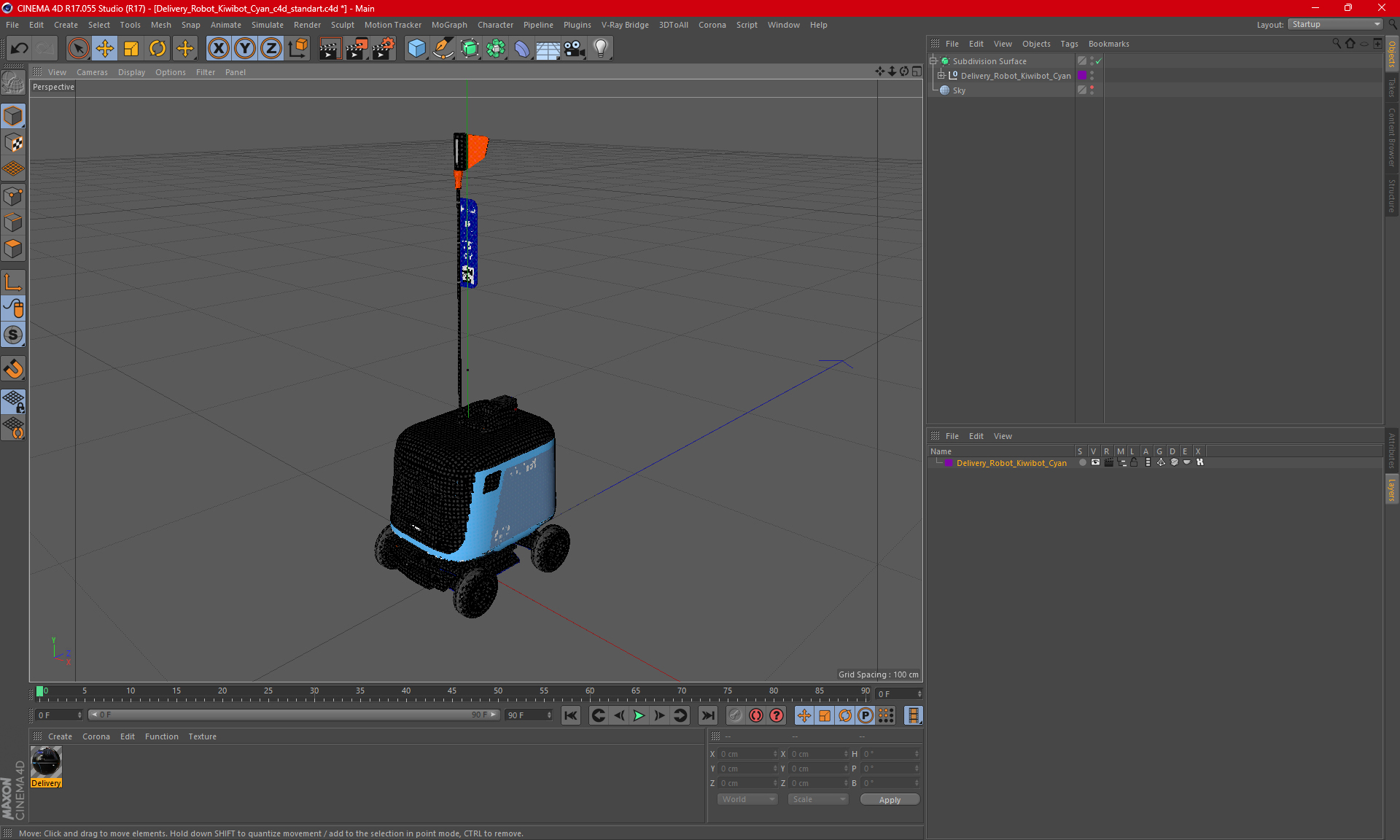Select the Live Selection tool
Viewport: 1400px width, 840px height.
tap(78, 48)
